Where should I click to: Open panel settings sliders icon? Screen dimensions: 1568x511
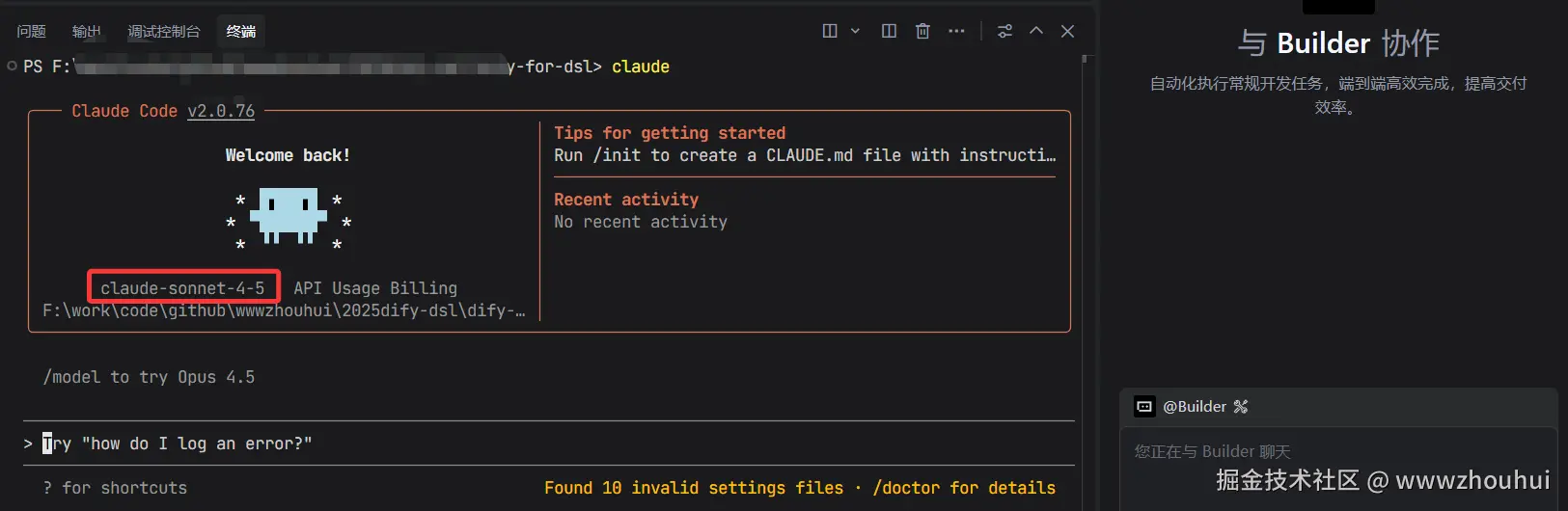pos(1004,31)
